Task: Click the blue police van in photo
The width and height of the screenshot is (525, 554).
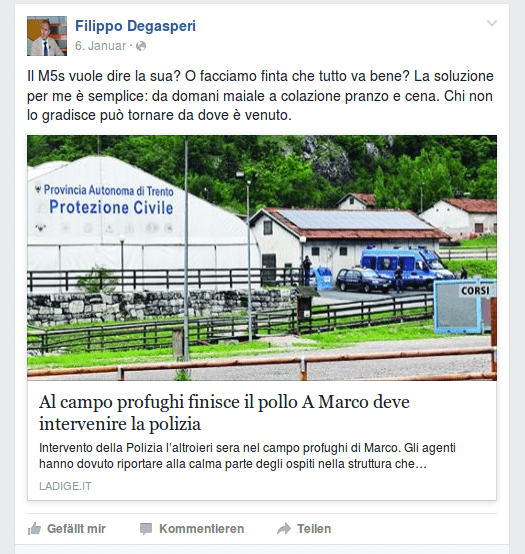Action: [406, 267]
